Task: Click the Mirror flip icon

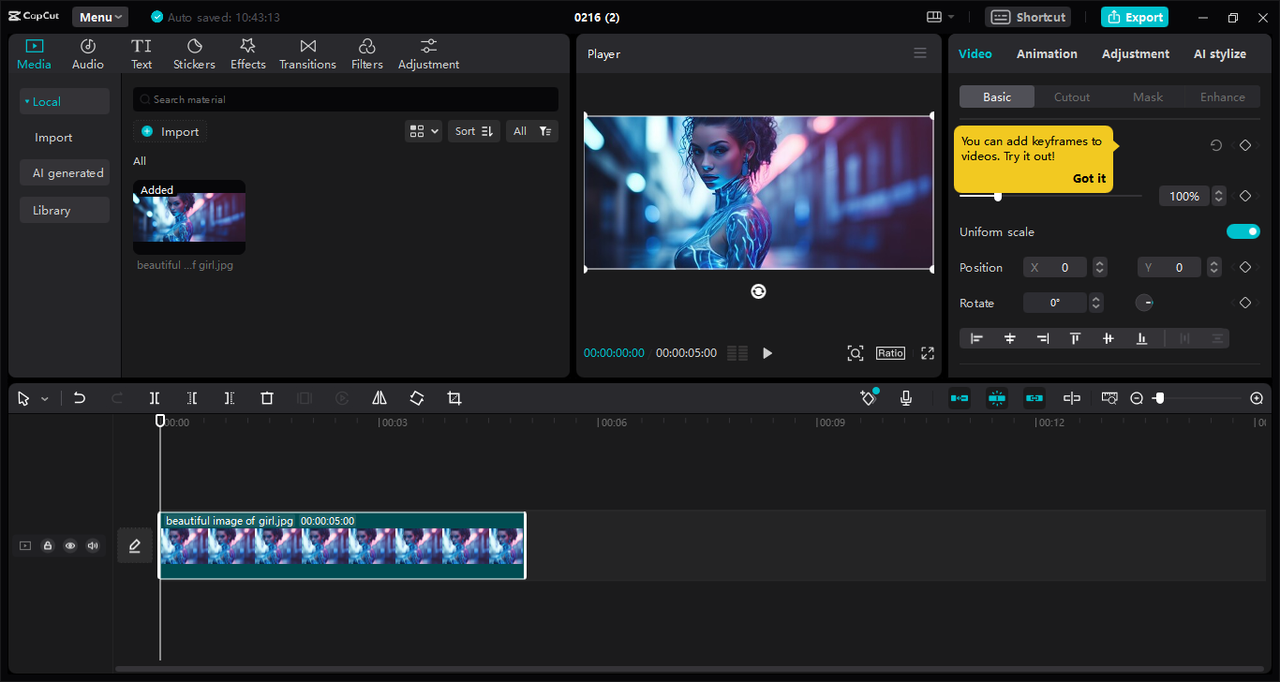Action: tap(379, 398)
